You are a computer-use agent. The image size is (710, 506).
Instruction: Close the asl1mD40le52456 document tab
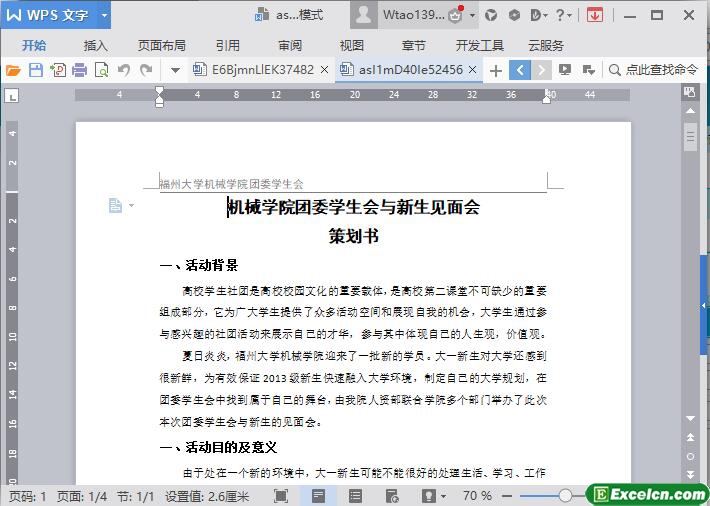(x=472, y=70)
